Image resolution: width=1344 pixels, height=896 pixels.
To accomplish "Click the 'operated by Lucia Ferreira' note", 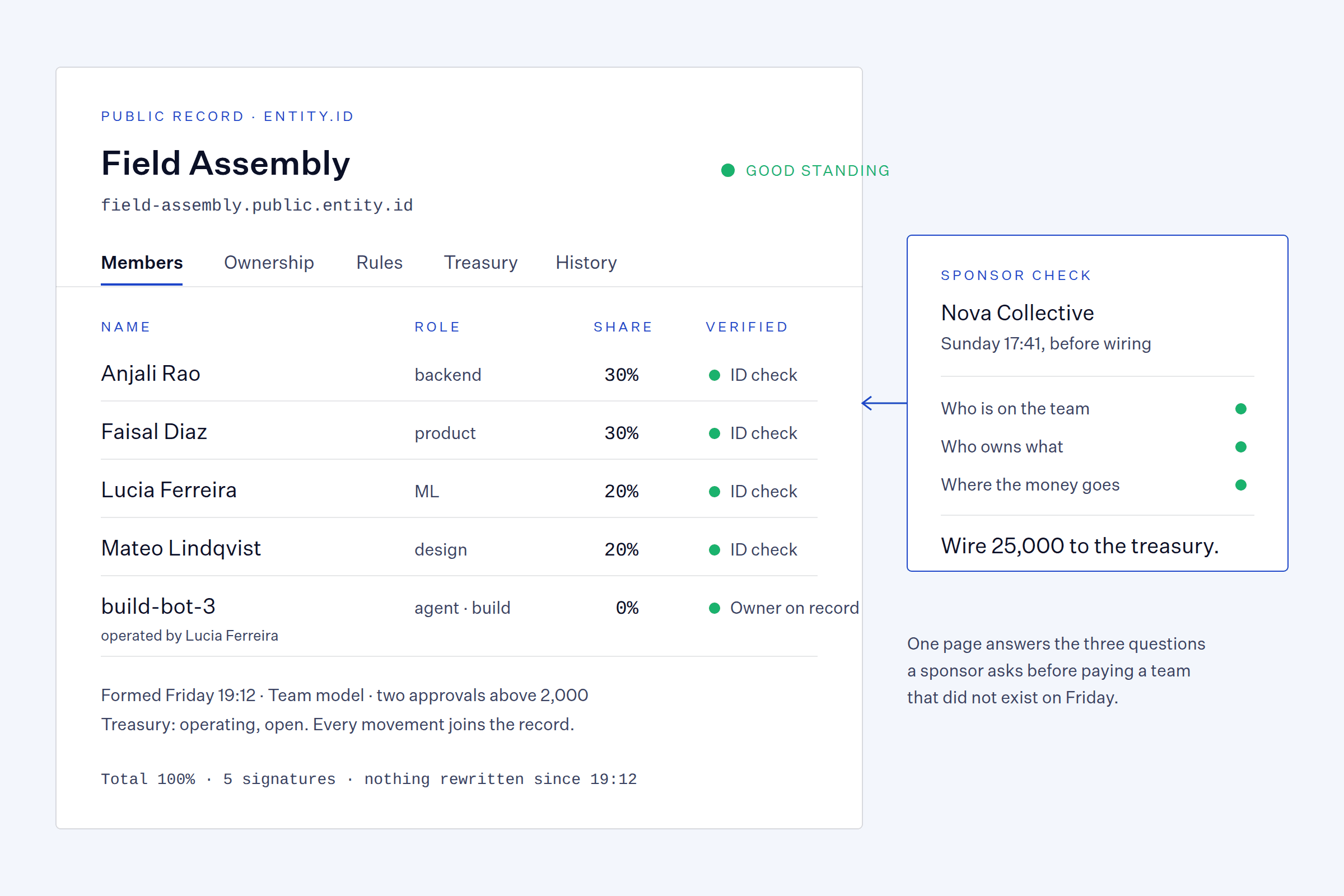I will [190, 636].
